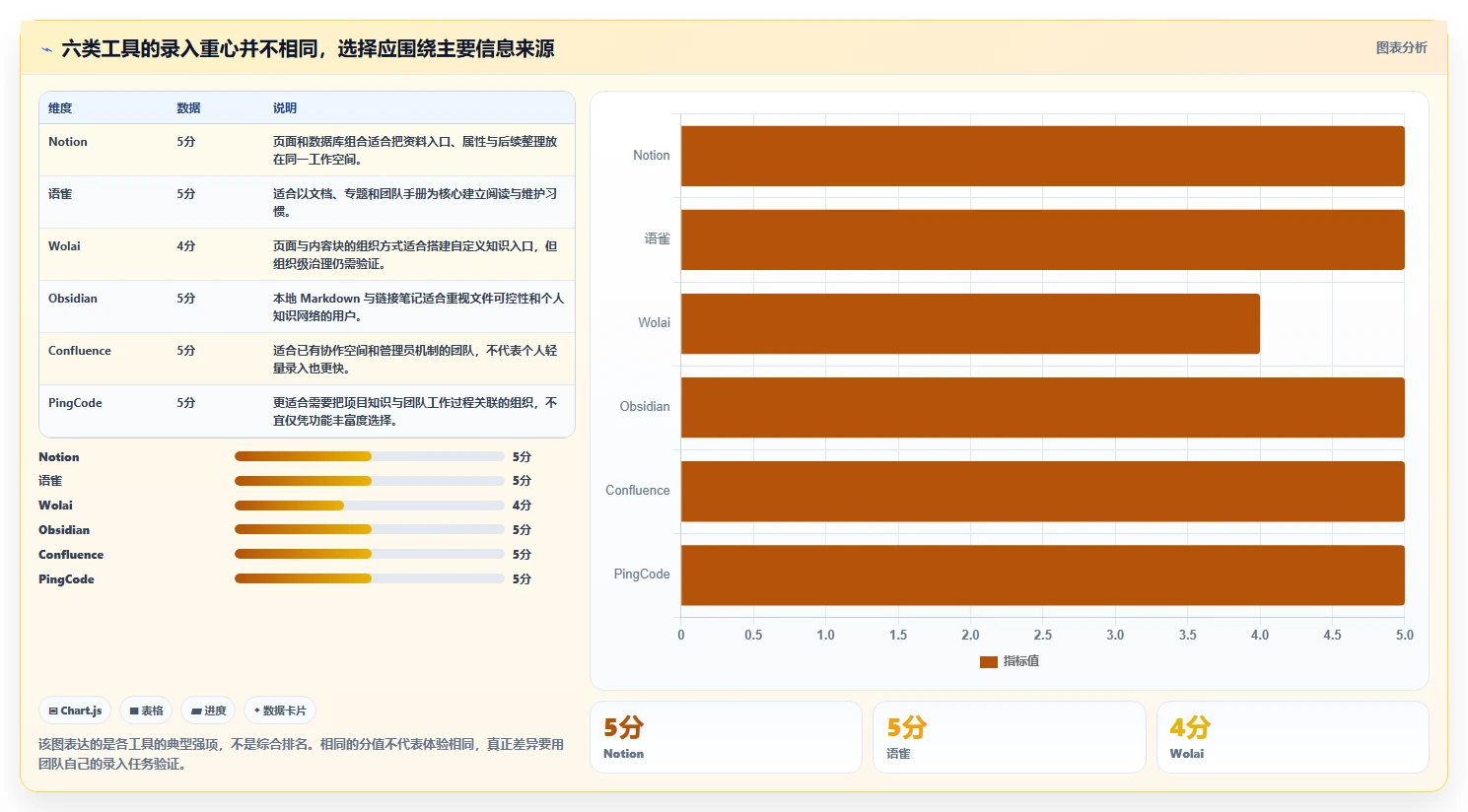The height and width of the screenshot is (812, 1468).
Task: Click the Obsidian label in the progress list
Action: click(x=64, y=530)
